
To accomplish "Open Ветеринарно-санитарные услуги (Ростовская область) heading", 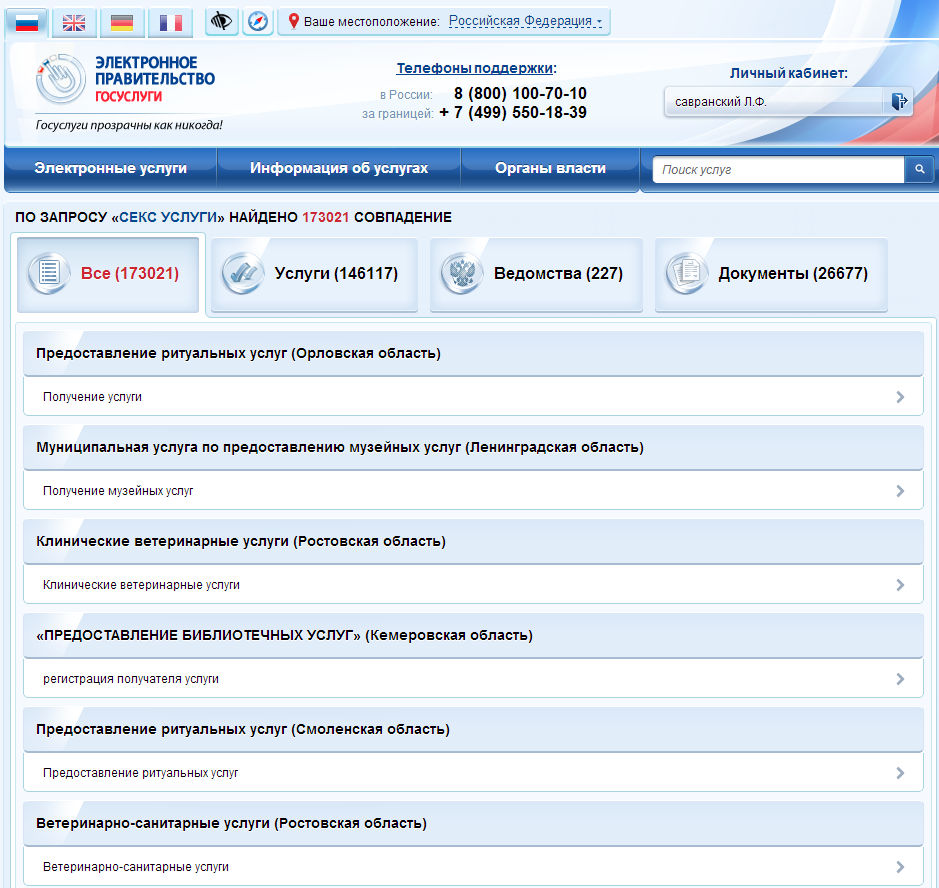I will (x=231, y=823).
